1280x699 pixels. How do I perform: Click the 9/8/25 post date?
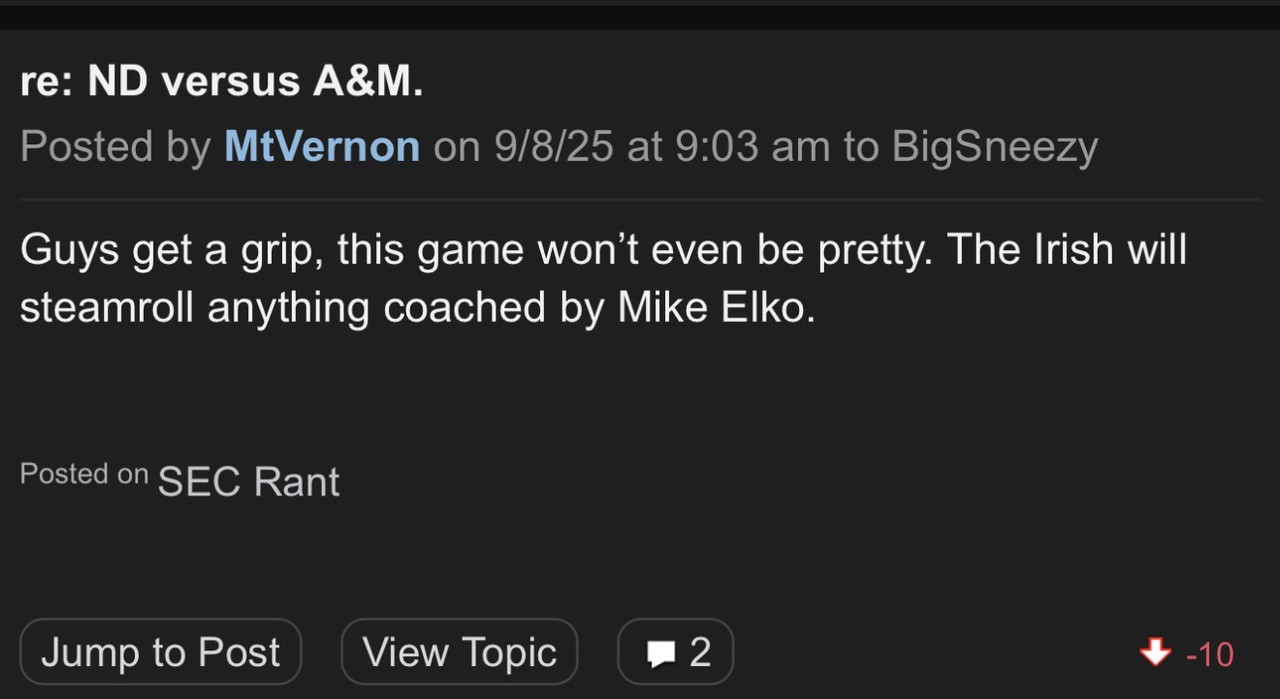pos(554,147)
